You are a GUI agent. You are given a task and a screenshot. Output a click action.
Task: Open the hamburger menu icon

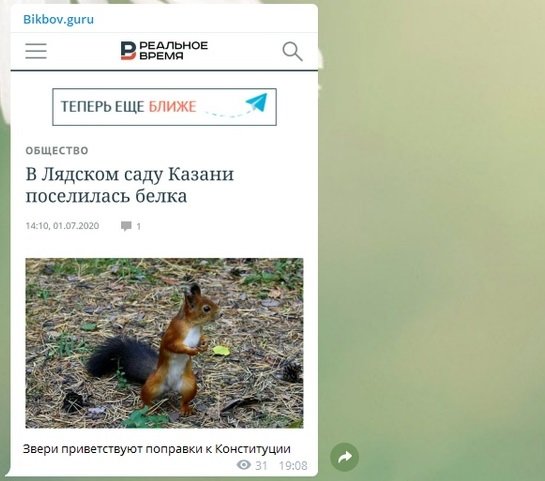[x=36, y=51]
